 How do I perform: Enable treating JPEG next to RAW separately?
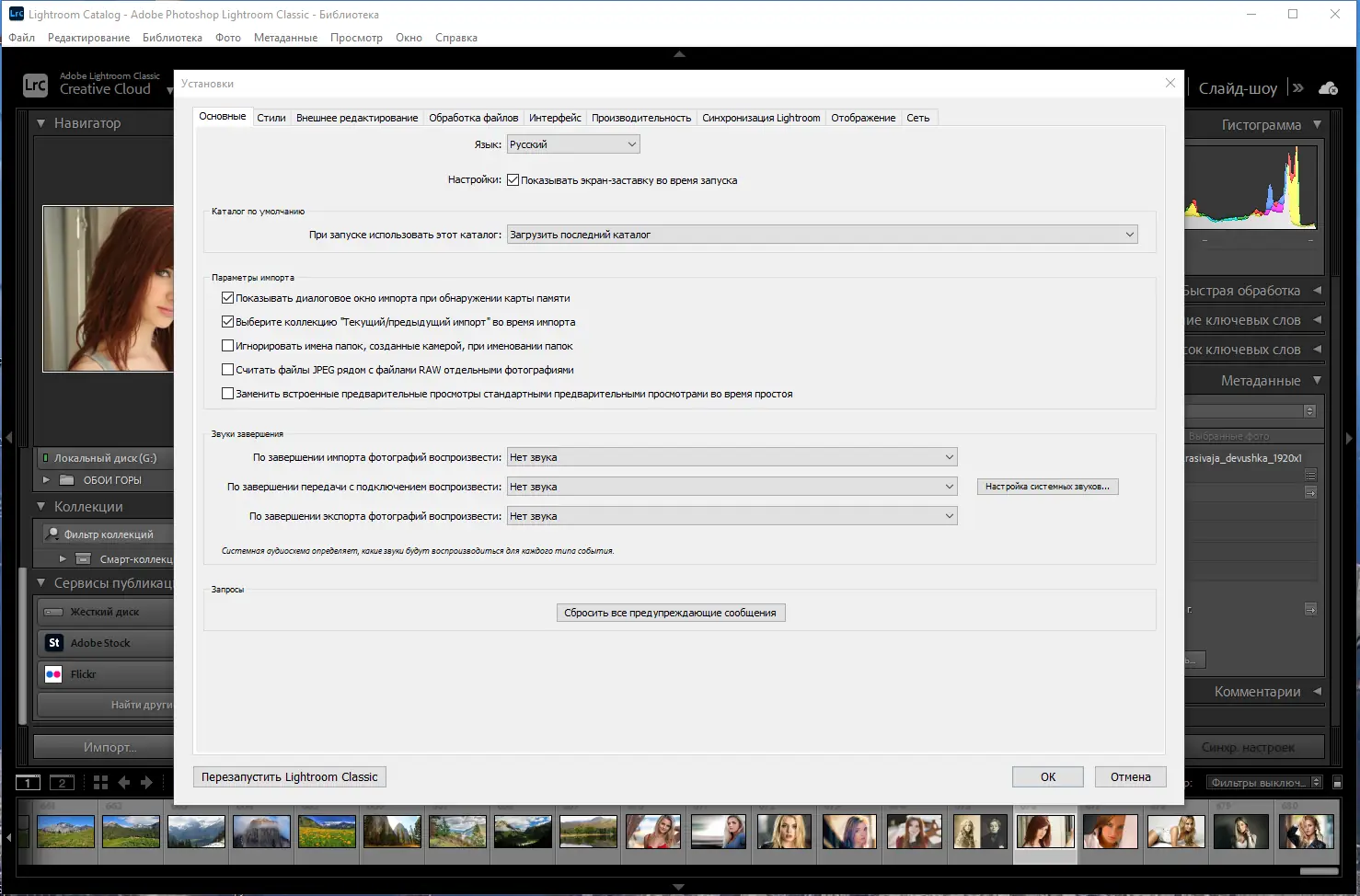pos(228,370)
